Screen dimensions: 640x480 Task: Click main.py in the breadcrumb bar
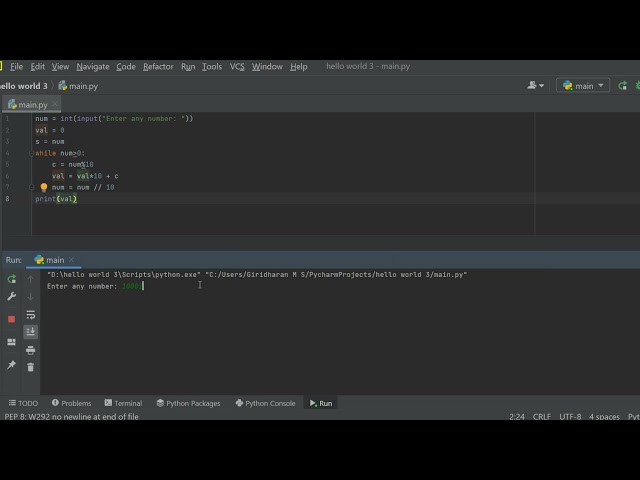78,86
